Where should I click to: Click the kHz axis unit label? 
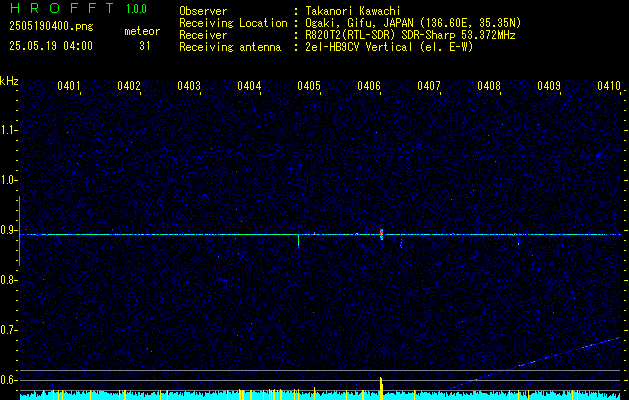[9, 81]
